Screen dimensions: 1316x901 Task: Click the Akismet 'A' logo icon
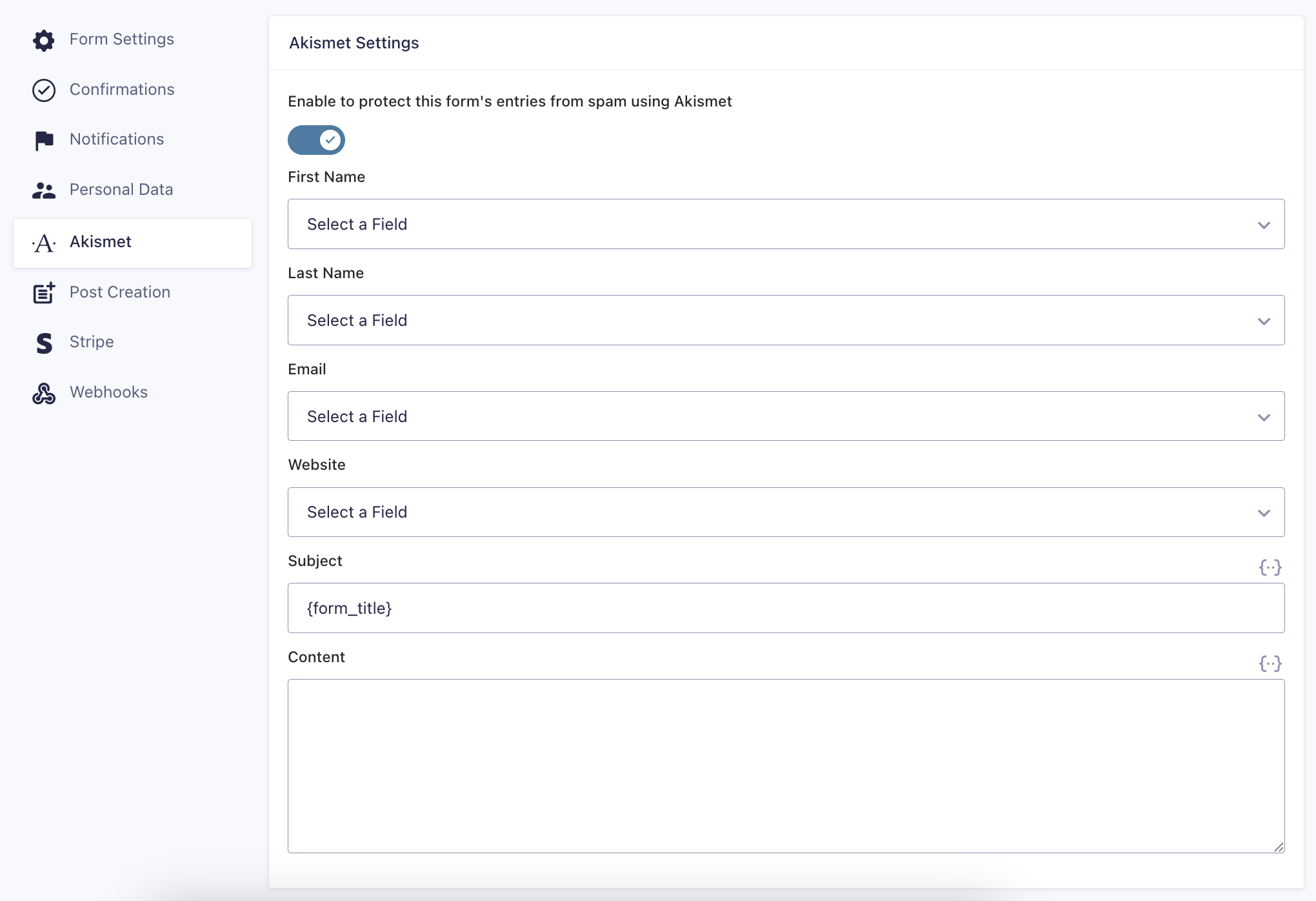click(44, 243)
